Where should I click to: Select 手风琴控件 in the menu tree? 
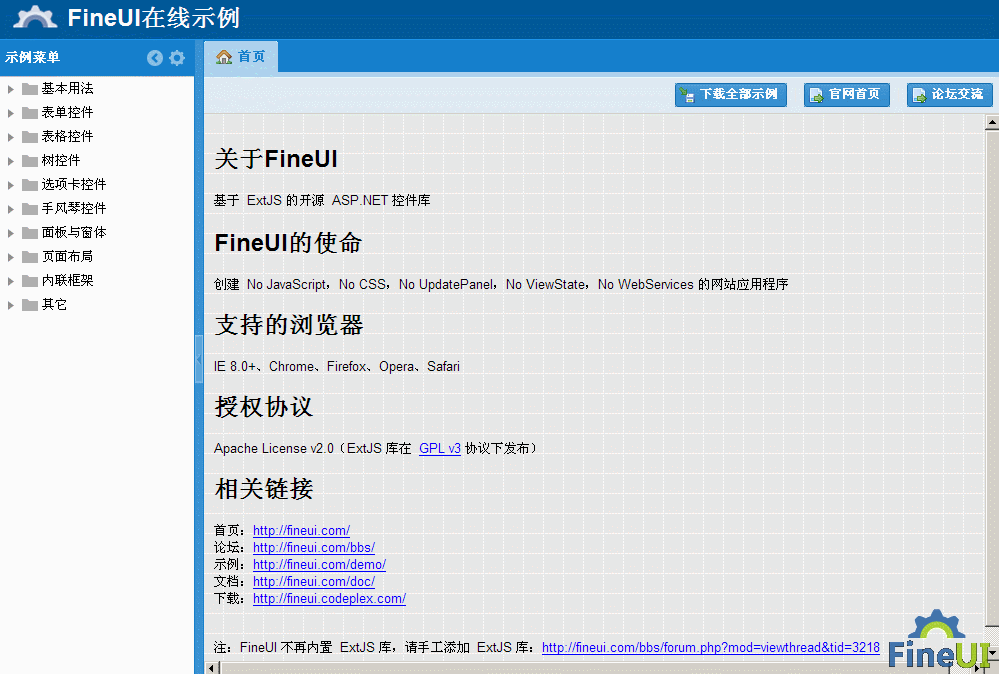pyautogui.click(x=74, y=208)
